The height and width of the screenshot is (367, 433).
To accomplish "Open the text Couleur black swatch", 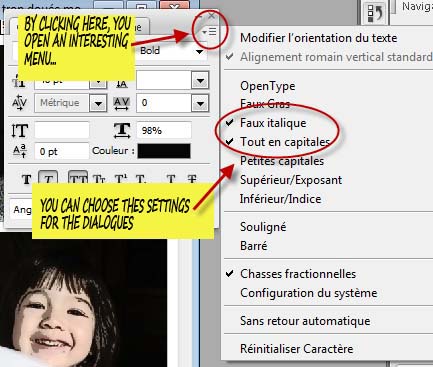I will pos(164,151).
